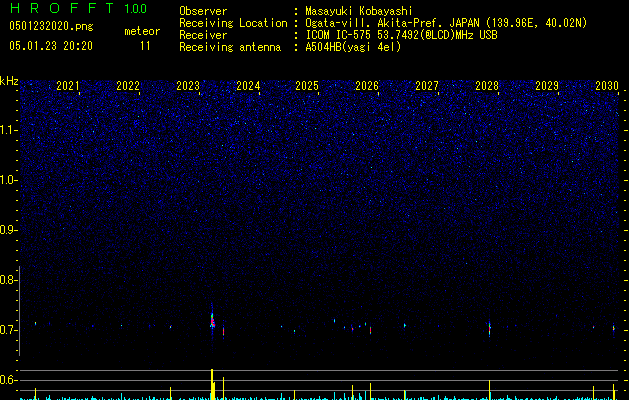The width and height of the screenshot is (629, 400).
Task: Click the 0.7 kHz frequency label
Action: point(7,330)
